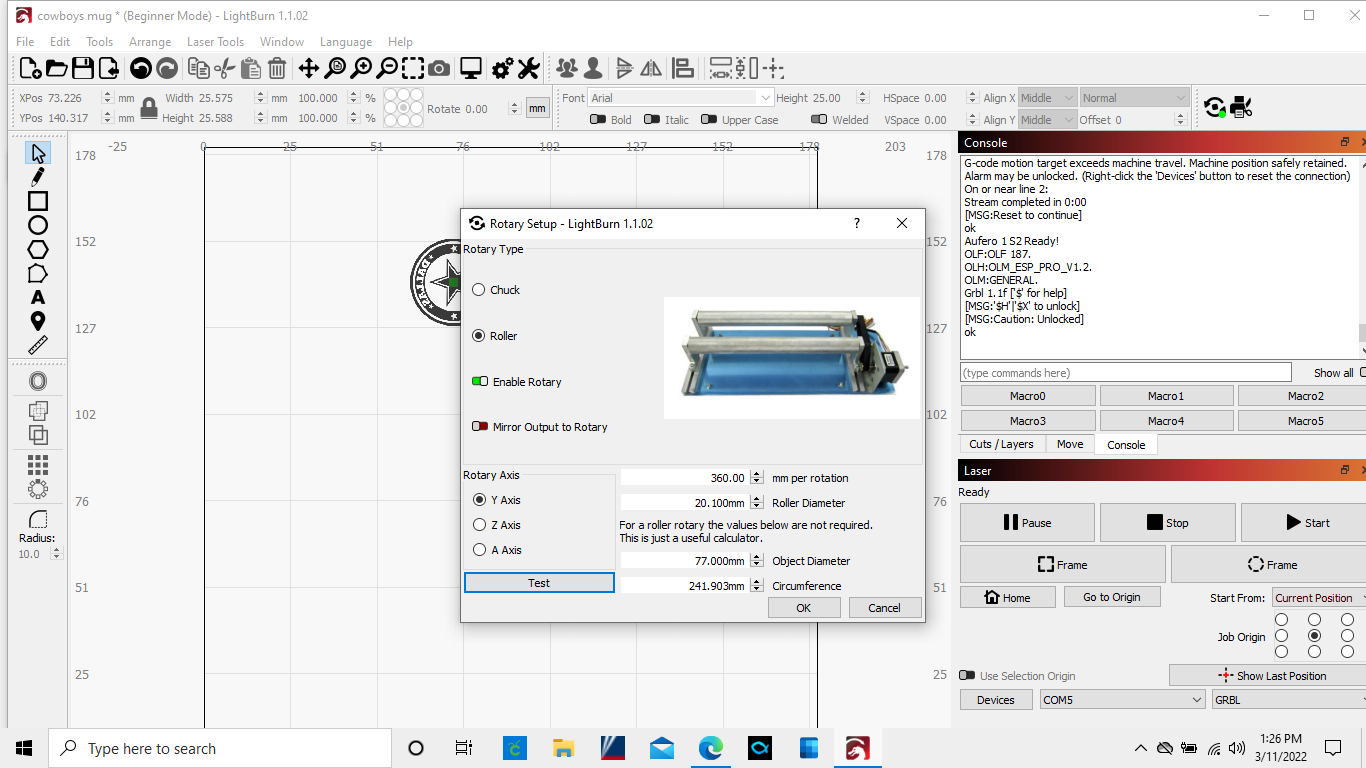This screenshot has width=1366, height=768.
Task: Select the Ellipse tool
Action: tap(38, 225)
